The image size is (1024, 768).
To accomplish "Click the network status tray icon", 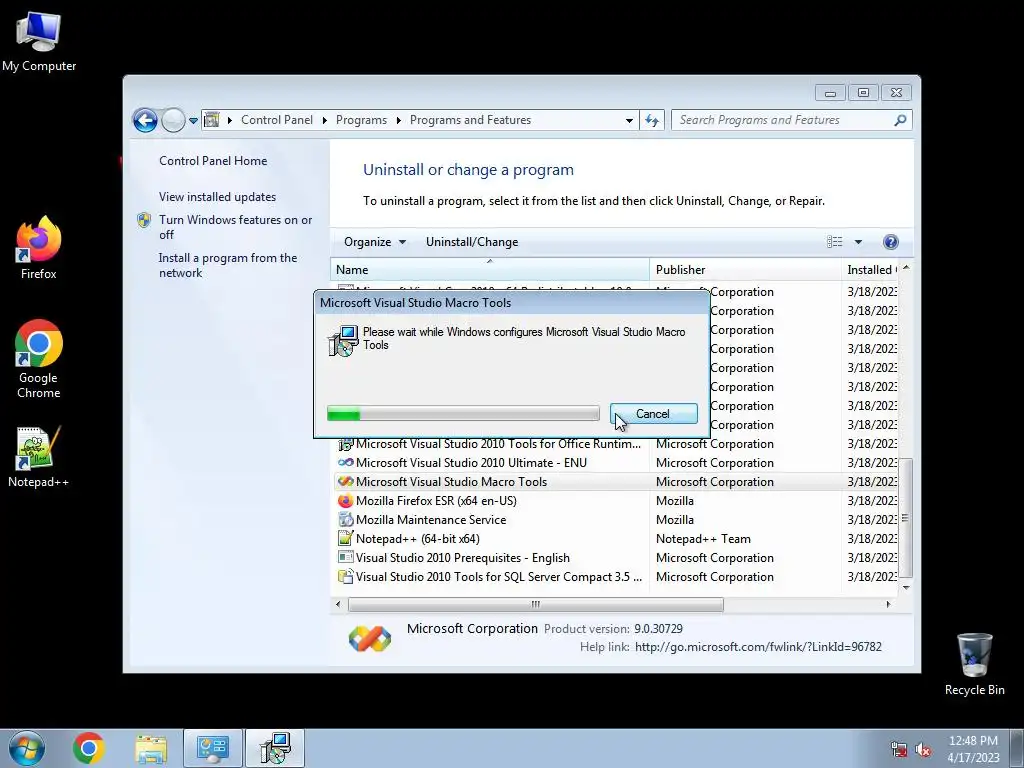I will 899,750.
